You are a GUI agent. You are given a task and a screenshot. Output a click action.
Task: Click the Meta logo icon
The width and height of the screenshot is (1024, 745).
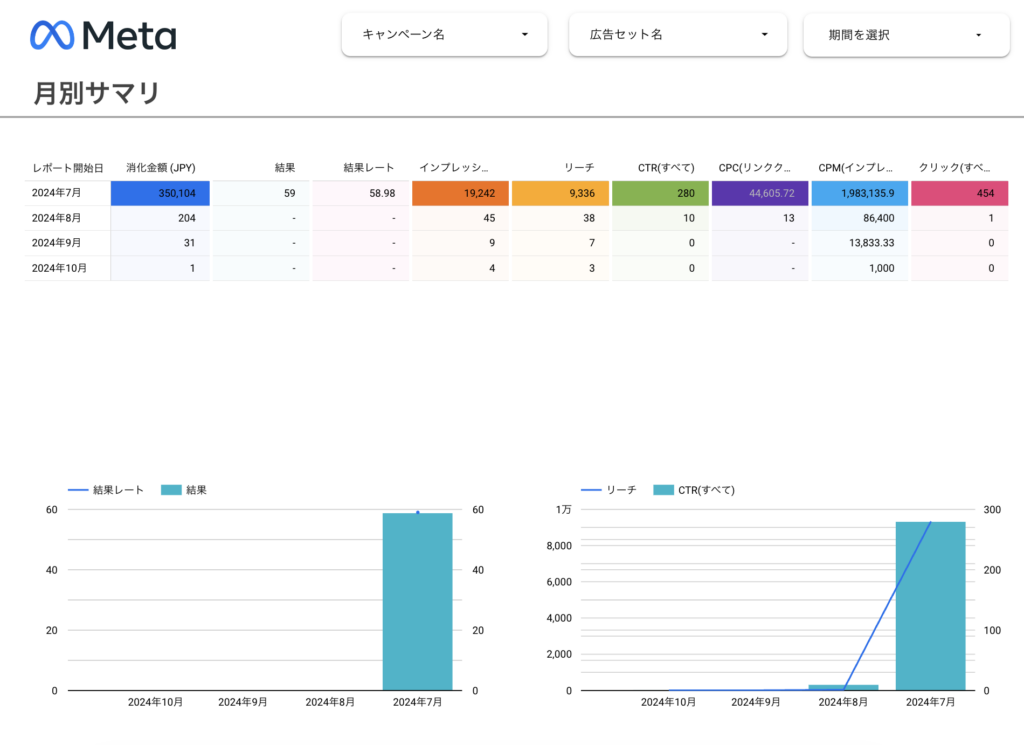coord(53,36)
